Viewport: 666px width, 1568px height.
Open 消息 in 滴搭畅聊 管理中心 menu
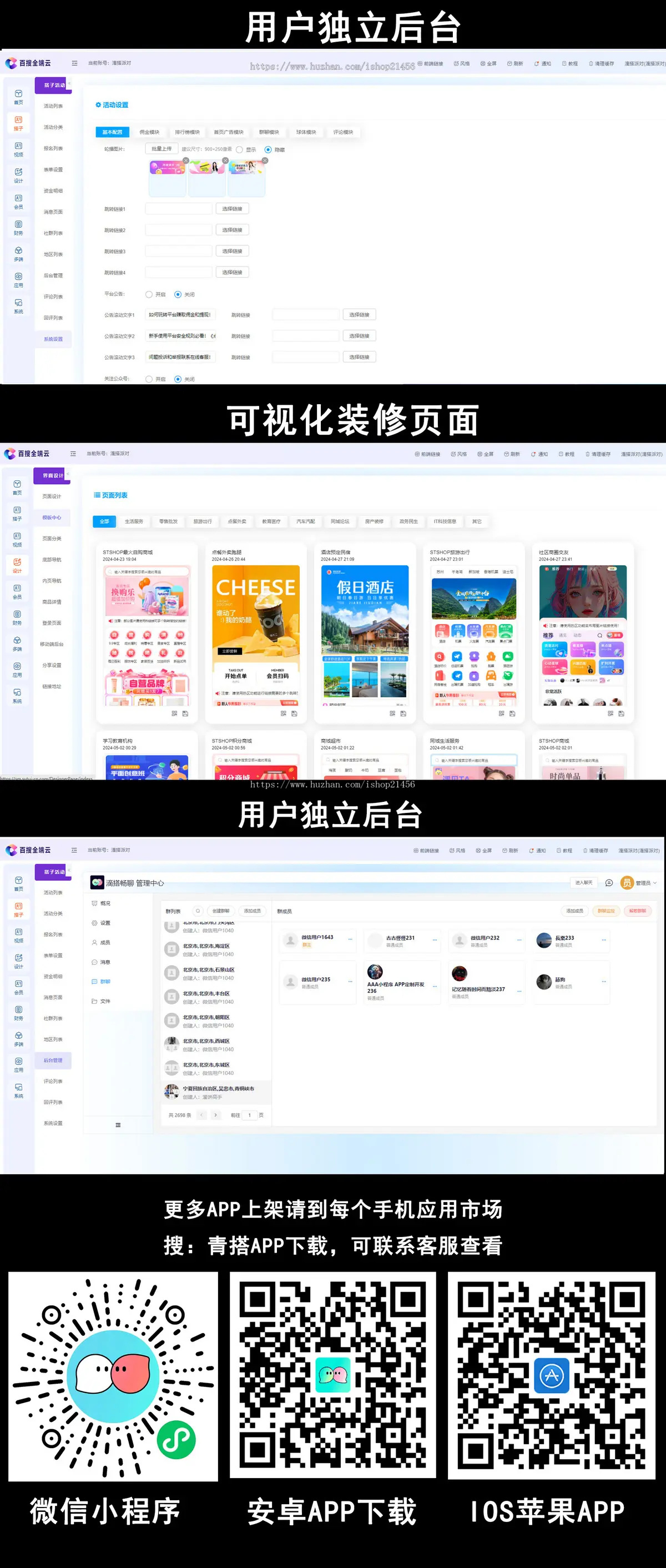click(101, 962)
